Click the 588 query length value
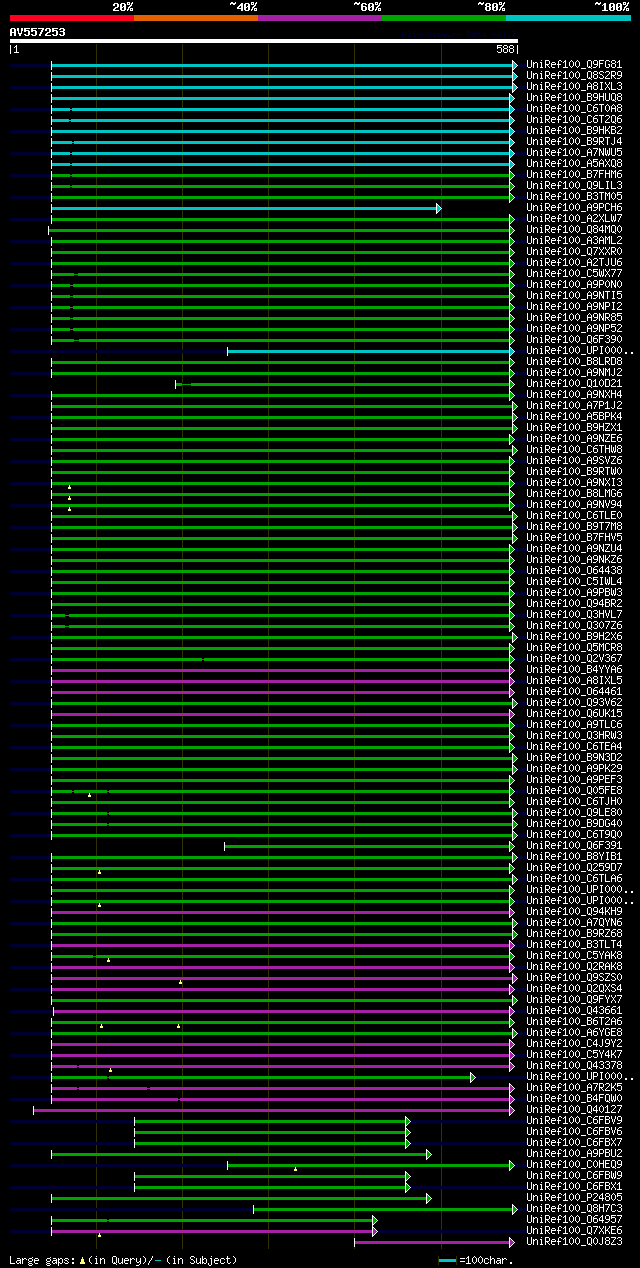This screenshot has width=640, height=1268. [505, 49]
